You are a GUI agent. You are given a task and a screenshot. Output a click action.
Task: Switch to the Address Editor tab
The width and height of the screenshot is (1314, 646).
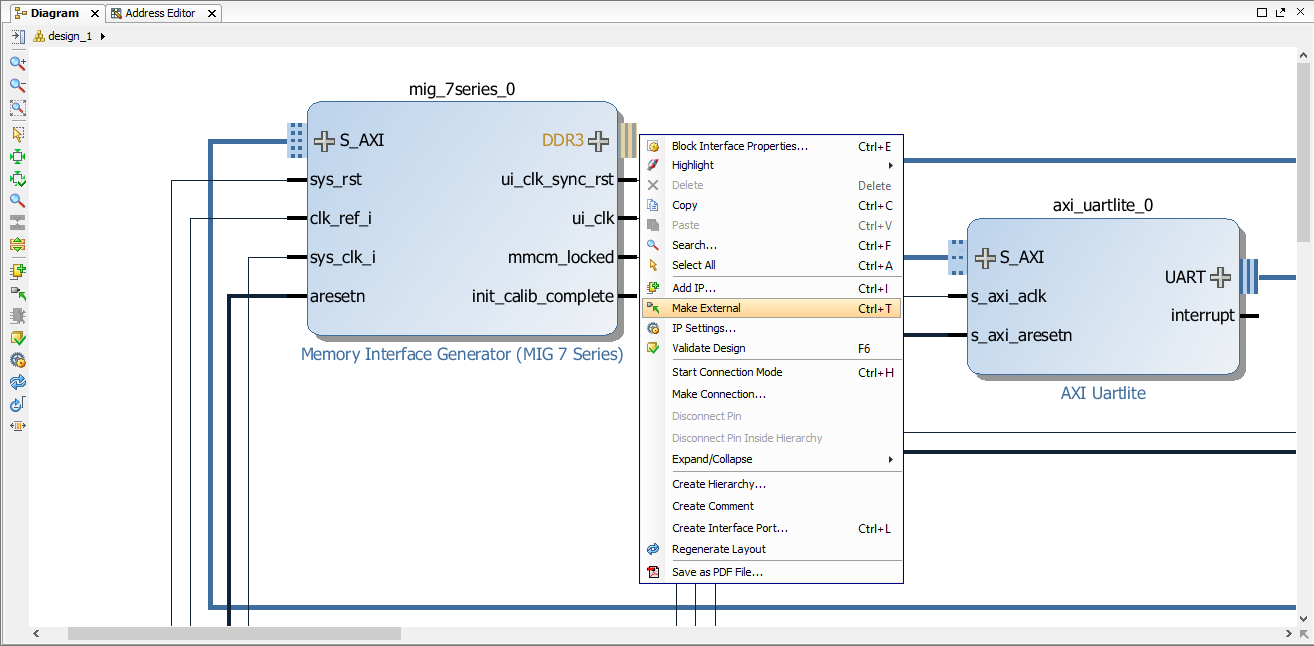165,14
